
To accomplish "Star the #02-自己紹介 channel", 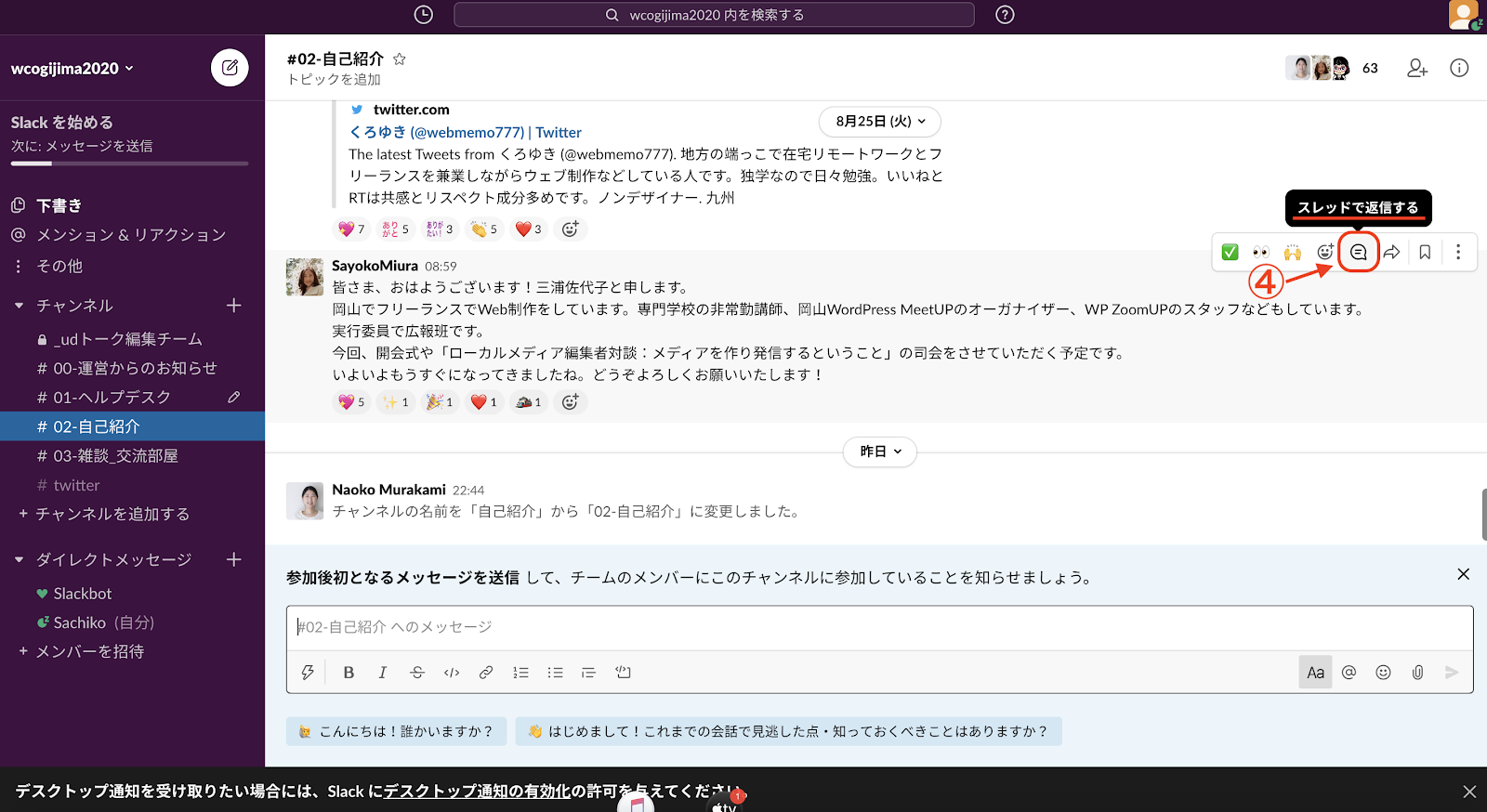I will (400, 59).
